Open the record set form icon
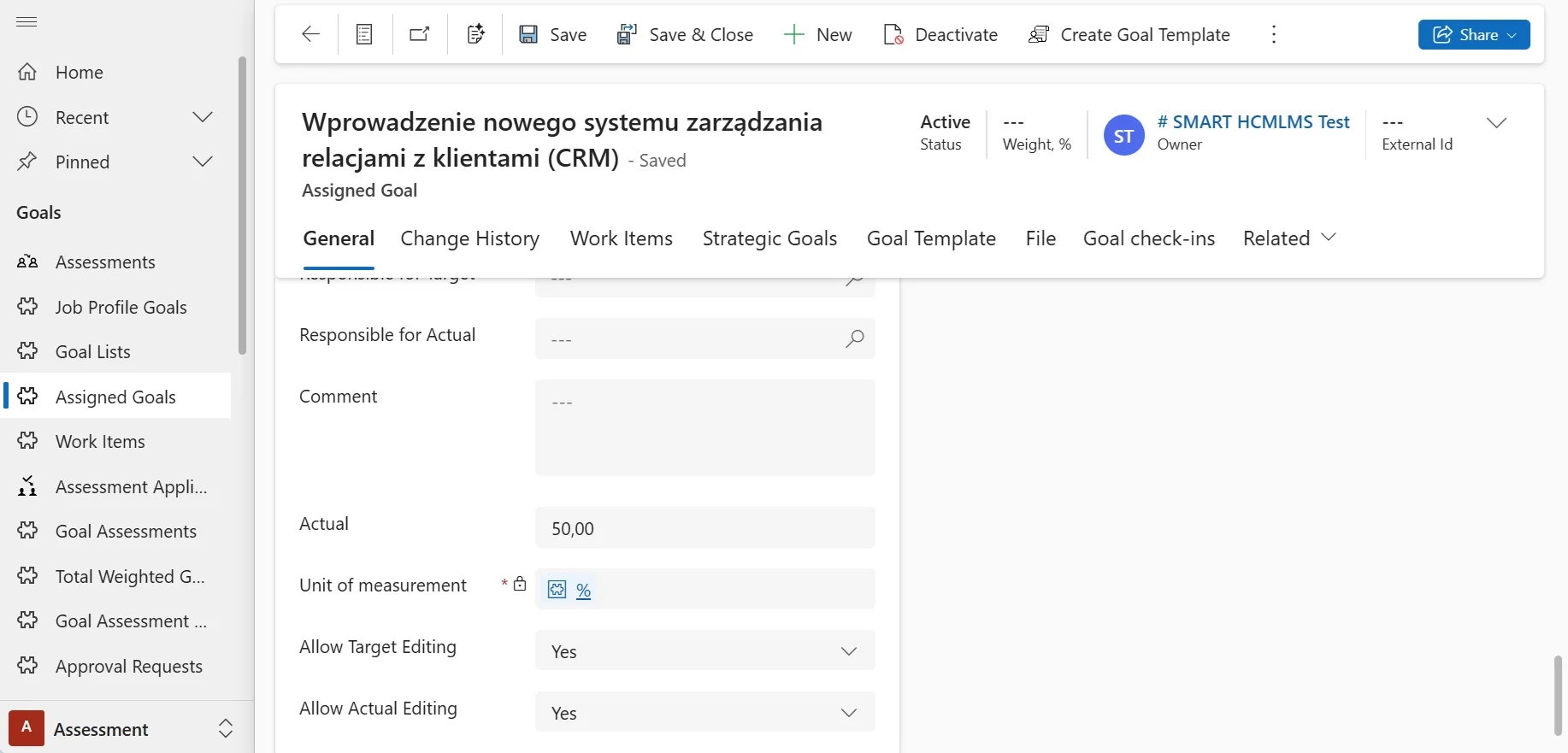The height and width of the screenshot is (753, 1568). (364, 34)
